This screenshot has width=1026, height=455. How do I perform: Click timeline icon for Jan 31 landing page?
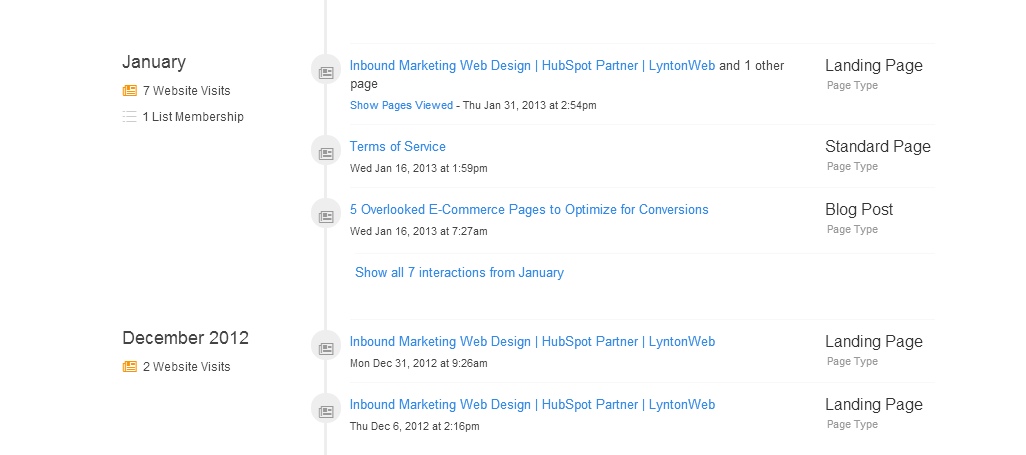[326, 72]
